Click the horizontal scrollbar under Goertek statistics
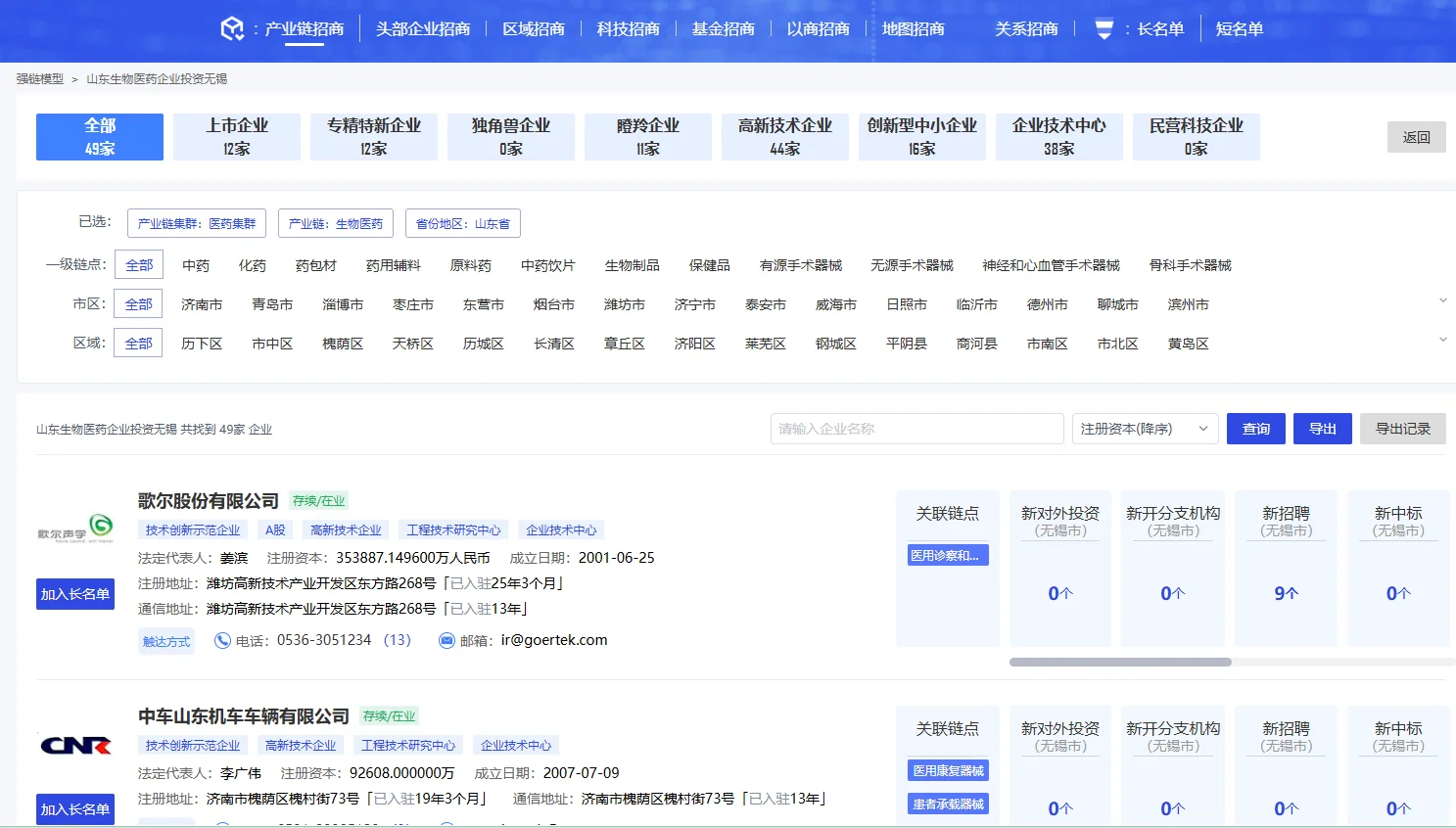The width and height of the screenshot is (1456, 828). (1120, 663)
